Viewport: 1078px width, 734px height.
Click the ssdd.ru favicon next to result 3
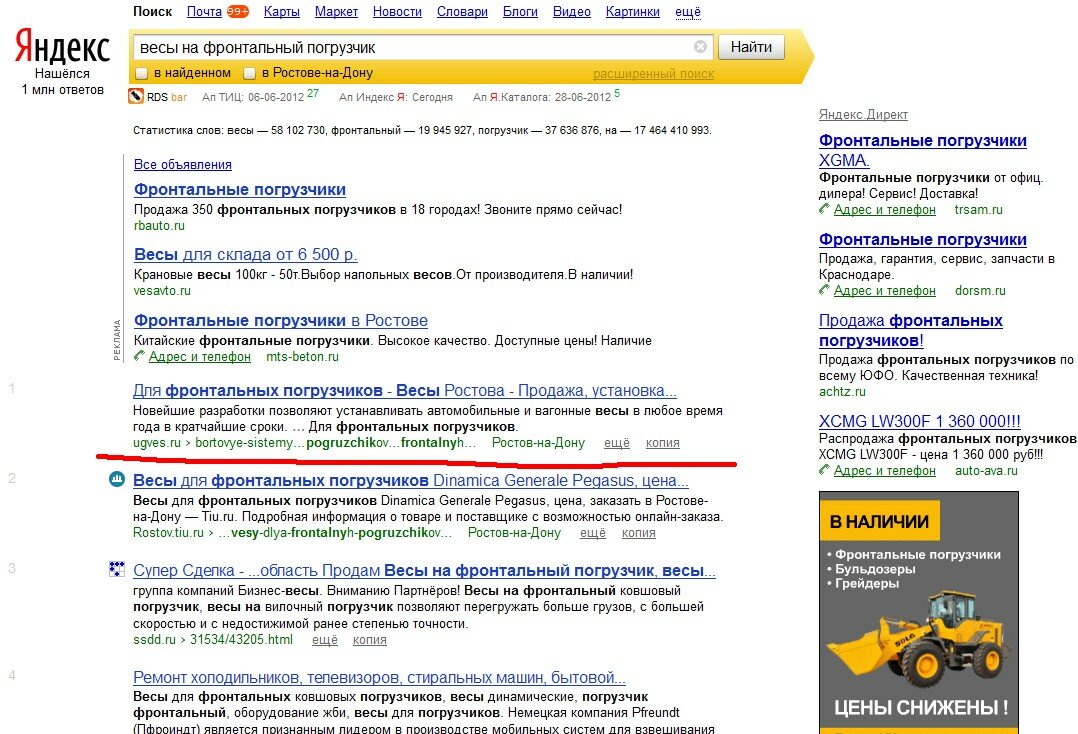click(x=117, y=568)
